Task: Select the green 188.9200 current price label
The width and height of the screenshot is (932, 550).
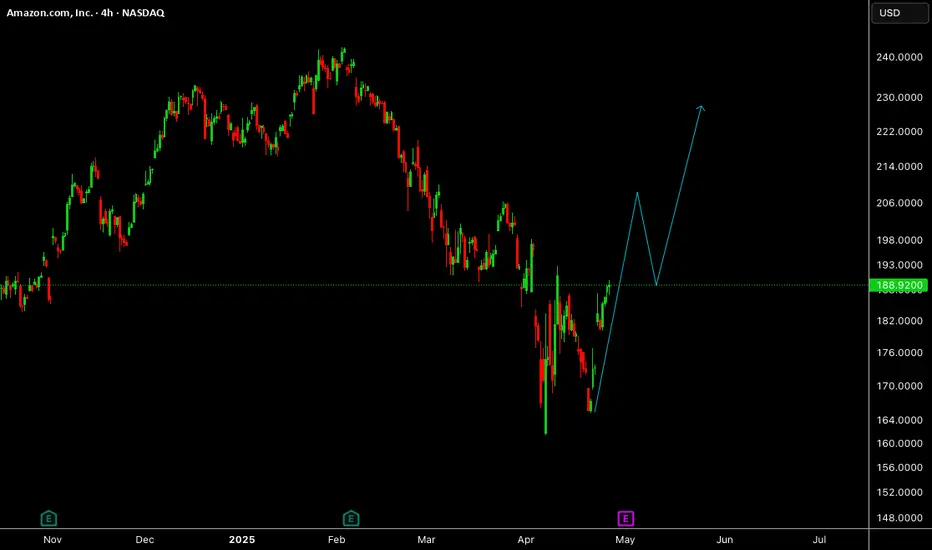Action: [x=898, y=285]
